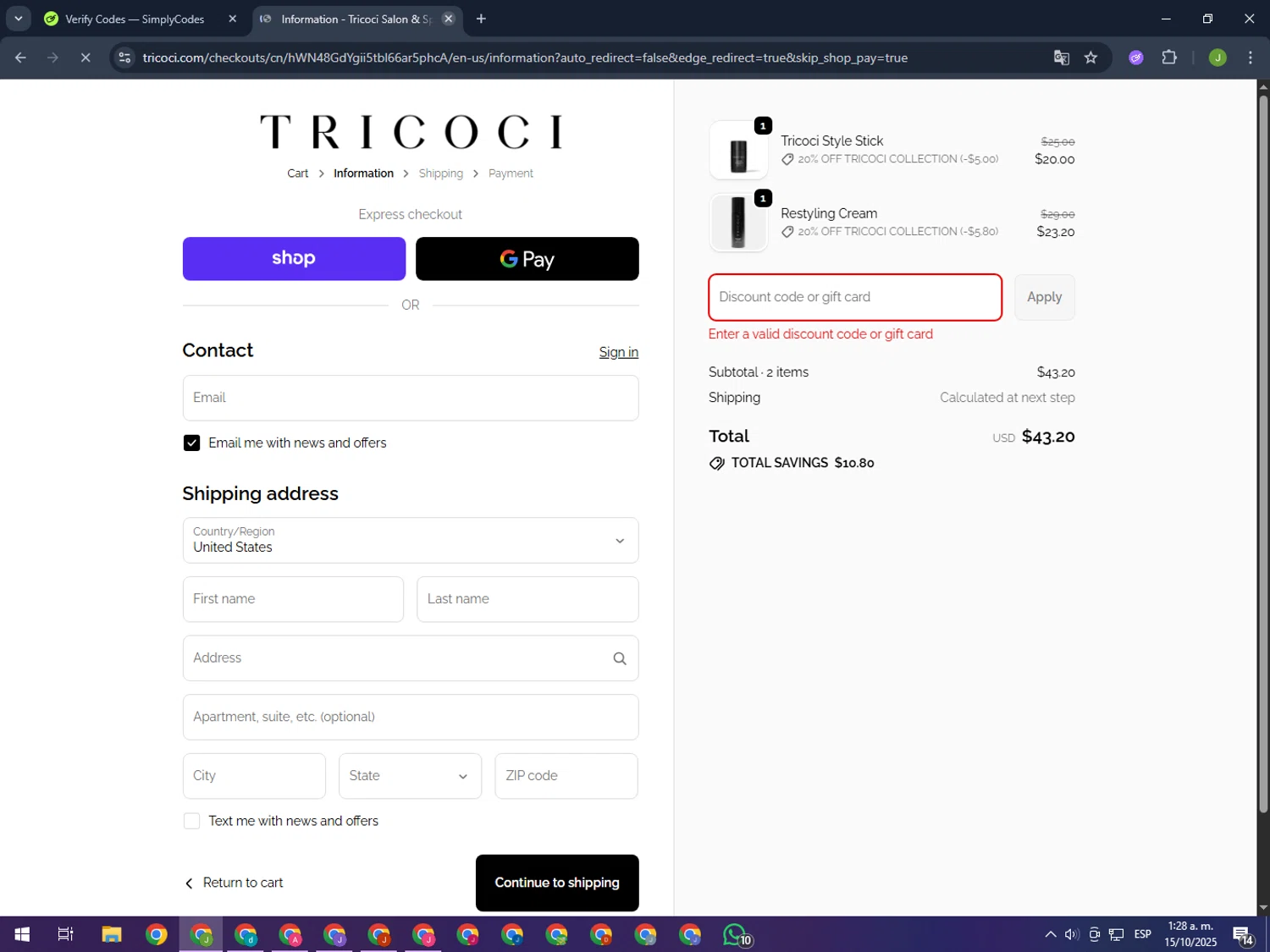The height and width of the screenshot is (952, 1270).
Task: Click the Sign in link
Action: [x=619, y=352]
